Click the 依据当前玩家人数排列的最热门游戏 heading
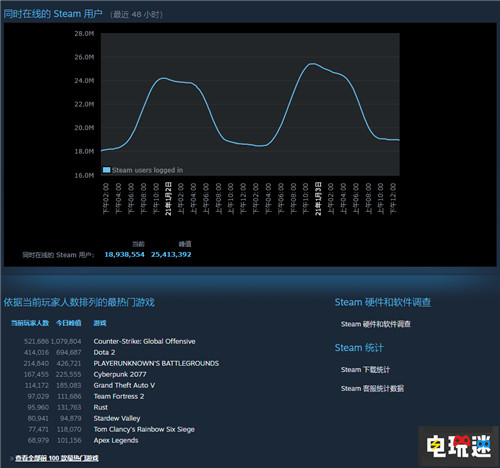Screen dimensions: 500x468 tap(79, 302)
